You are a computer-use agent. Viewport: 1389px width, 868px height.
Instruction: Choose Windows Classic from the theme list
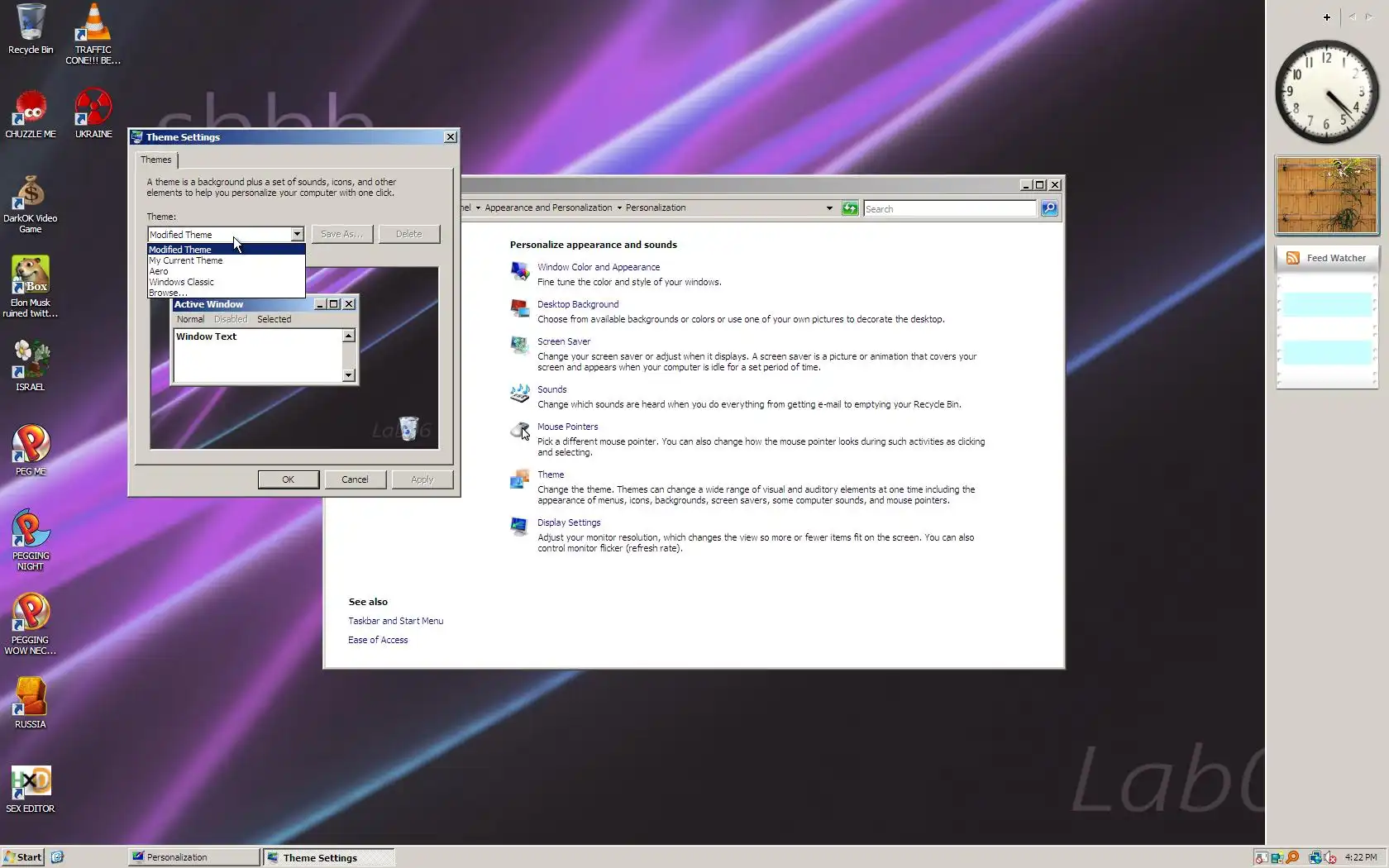[227, 282]
